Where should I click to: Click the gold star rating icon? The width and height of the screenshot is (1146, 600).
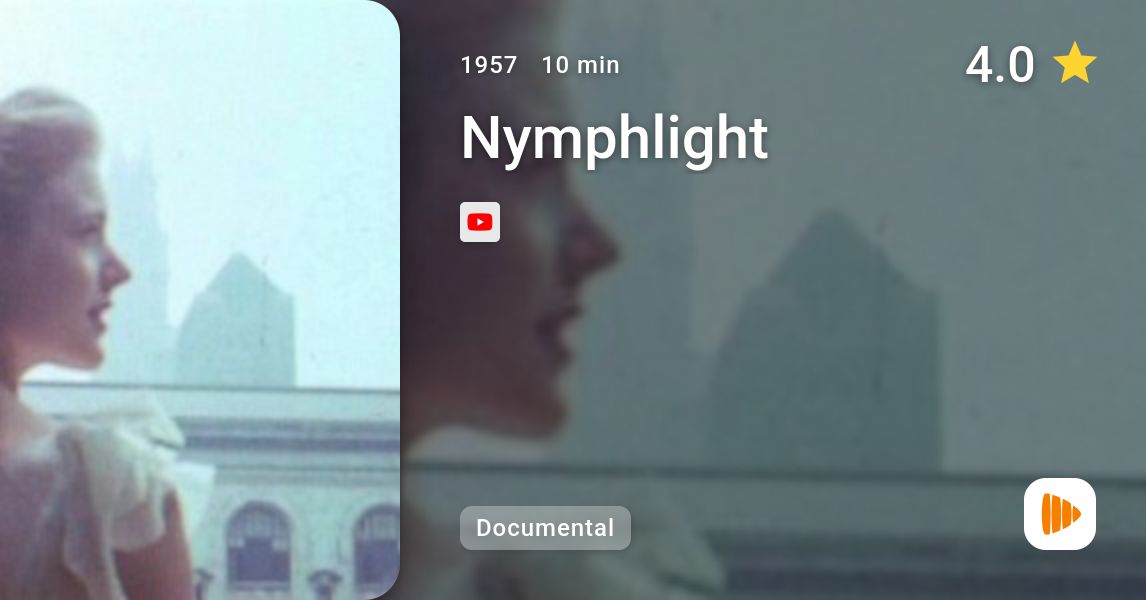pyautogui.click(x=1074, y=64)
